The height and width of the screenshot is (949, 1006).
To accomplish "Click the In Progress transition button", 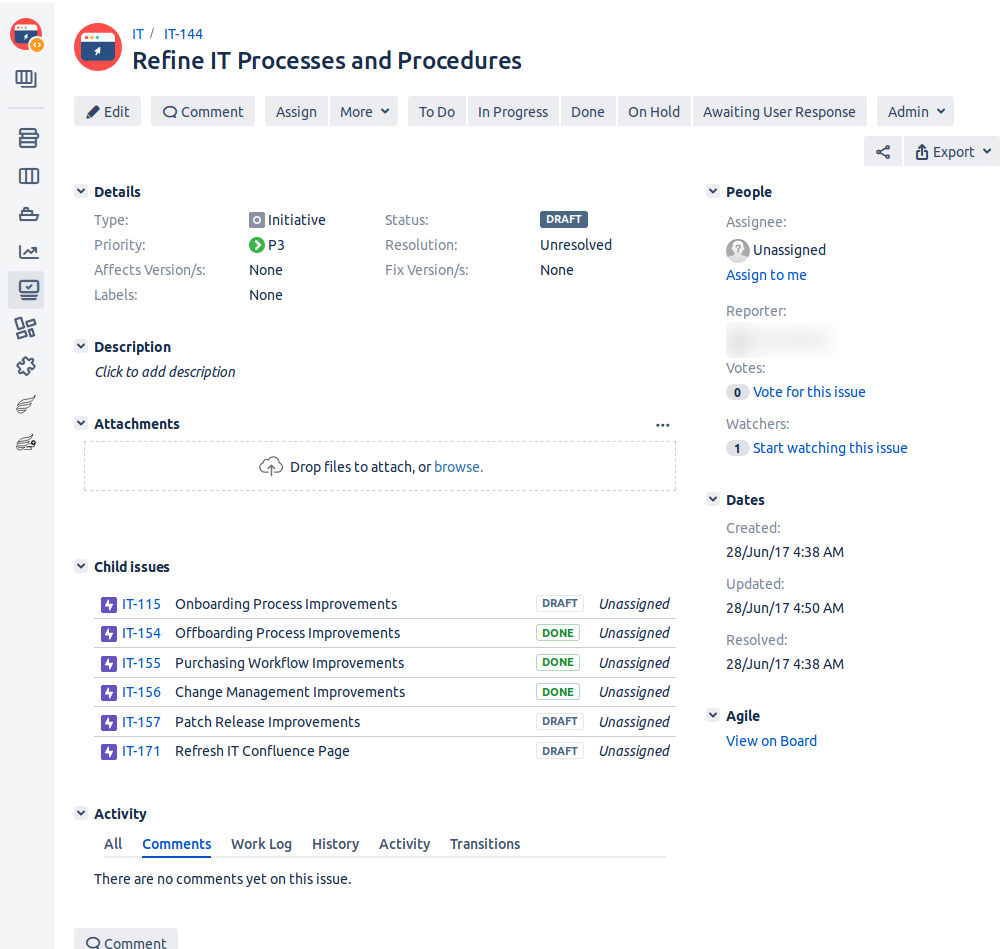I will pos(512,112).
